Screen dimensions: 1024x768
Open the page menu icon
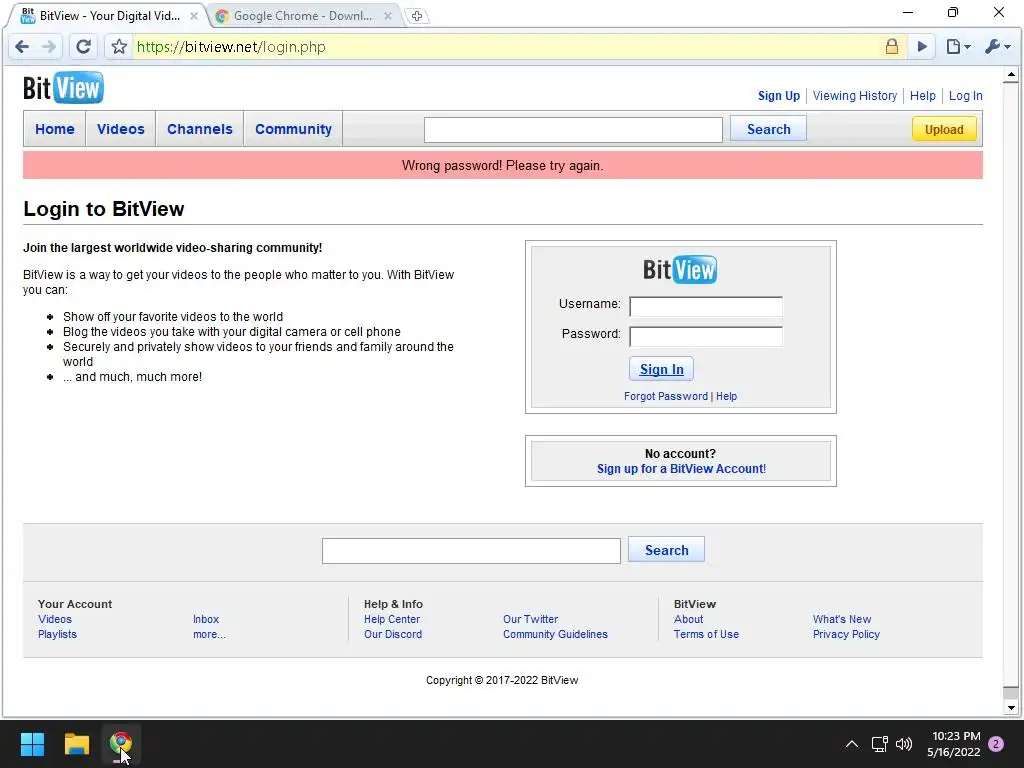coord(958,46)
